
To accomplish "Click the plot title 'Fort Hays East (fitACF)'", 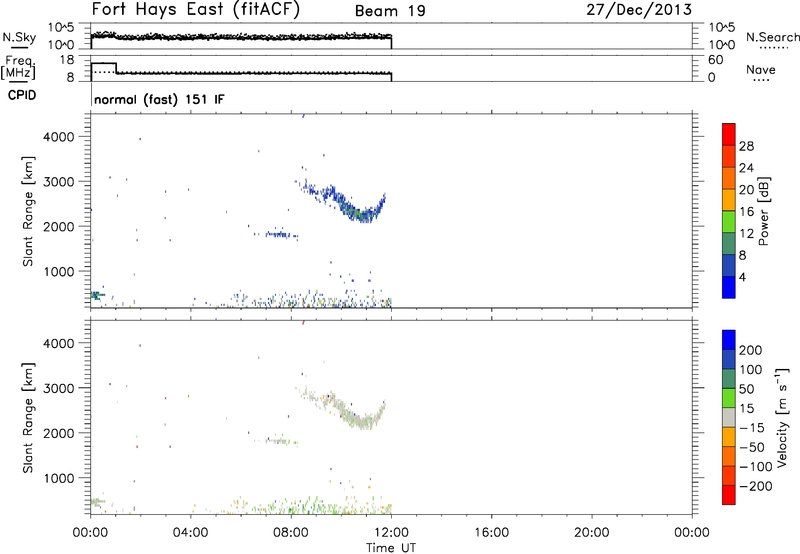I will (196, 9).
